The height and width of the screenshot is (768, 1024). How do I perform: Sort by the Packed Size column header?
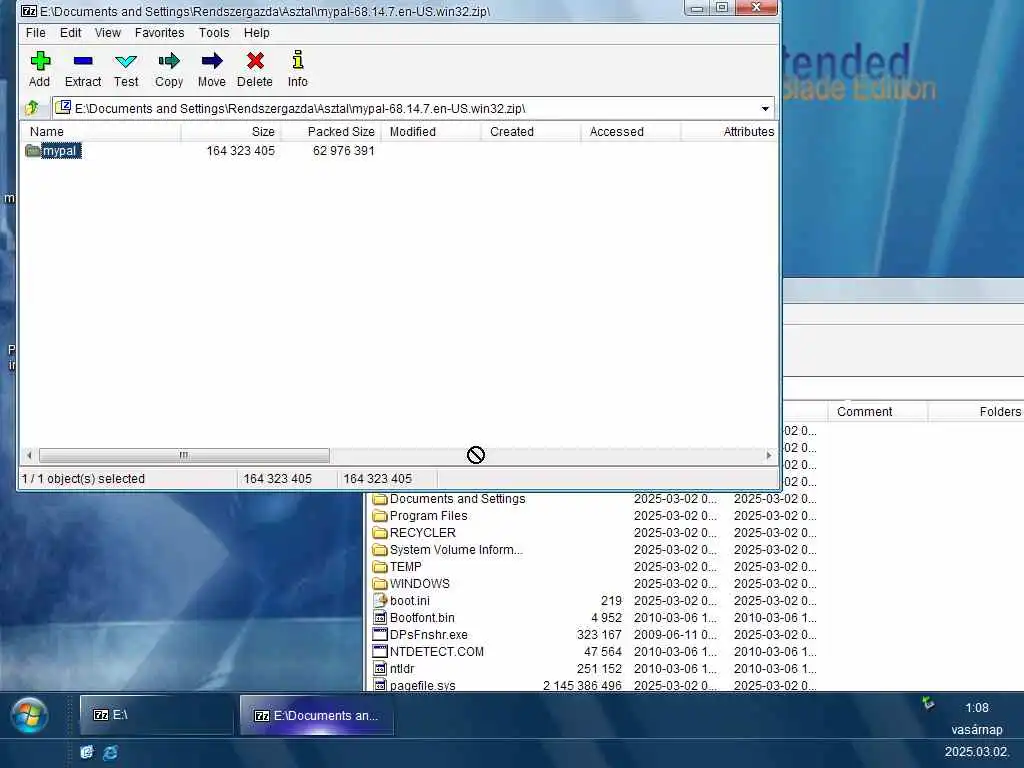331,132
